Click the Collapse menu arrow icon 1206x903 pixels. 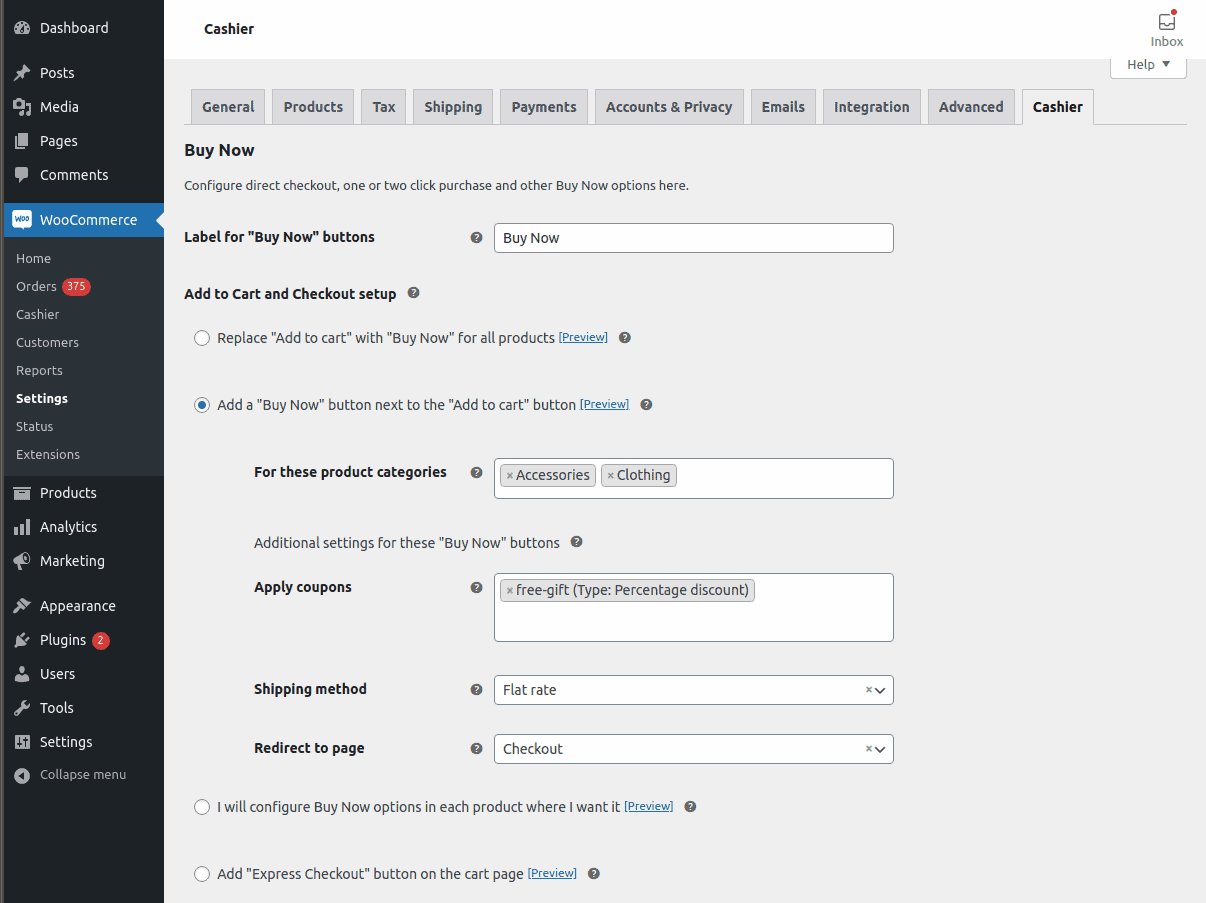(22, 775)
